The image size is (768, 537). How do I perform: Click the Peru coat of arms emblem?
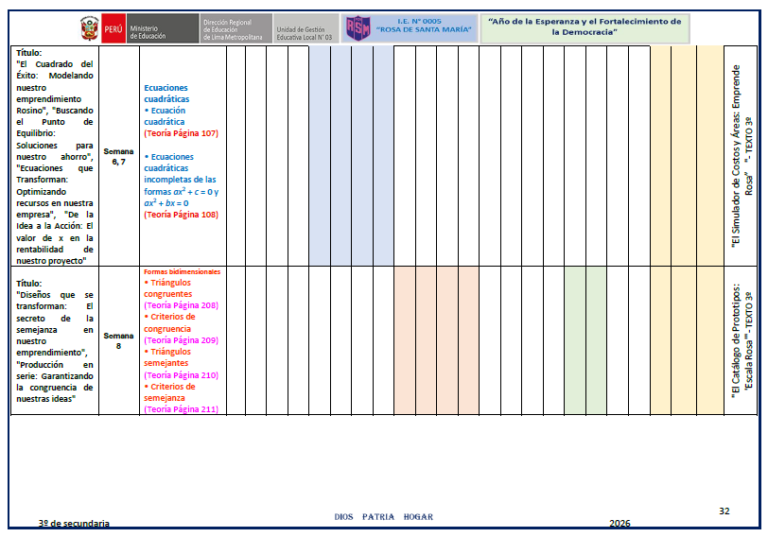click(x=90, y=28)
